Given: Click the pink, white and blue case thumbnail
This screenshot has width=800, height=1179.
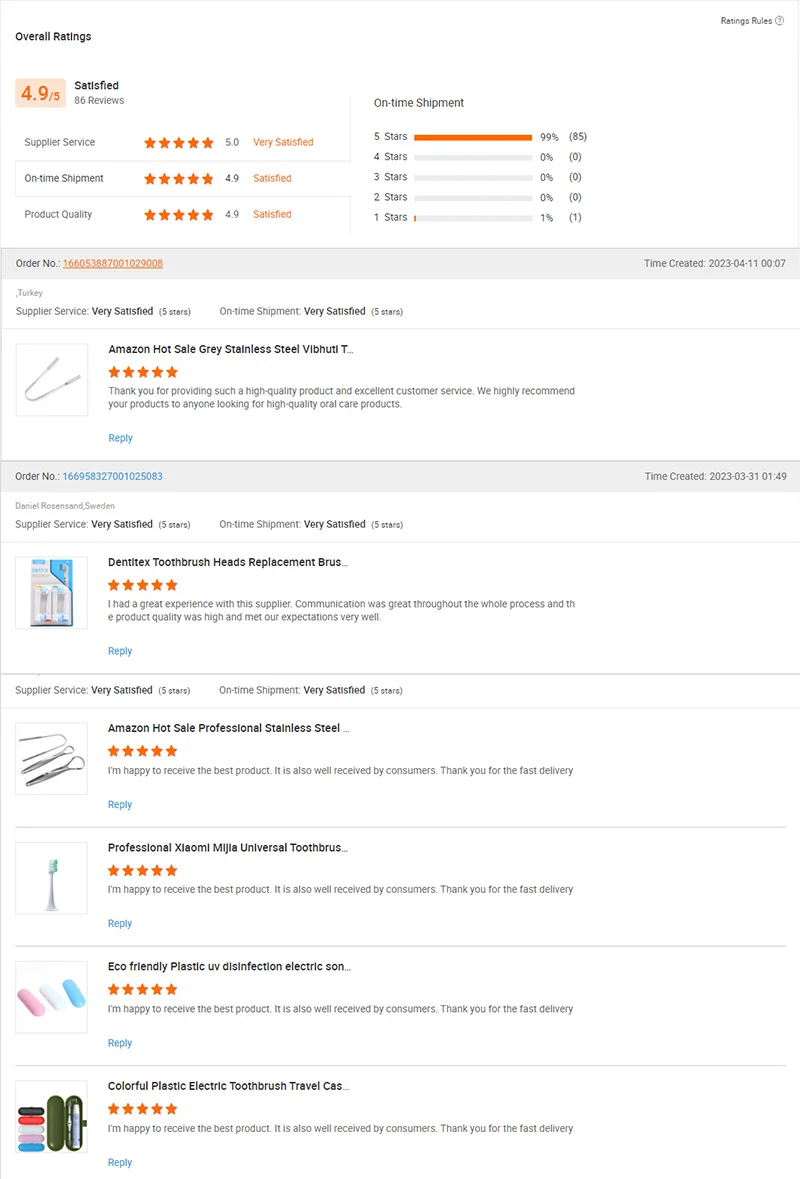Looking at the screenshot, I should coord(51,997).
